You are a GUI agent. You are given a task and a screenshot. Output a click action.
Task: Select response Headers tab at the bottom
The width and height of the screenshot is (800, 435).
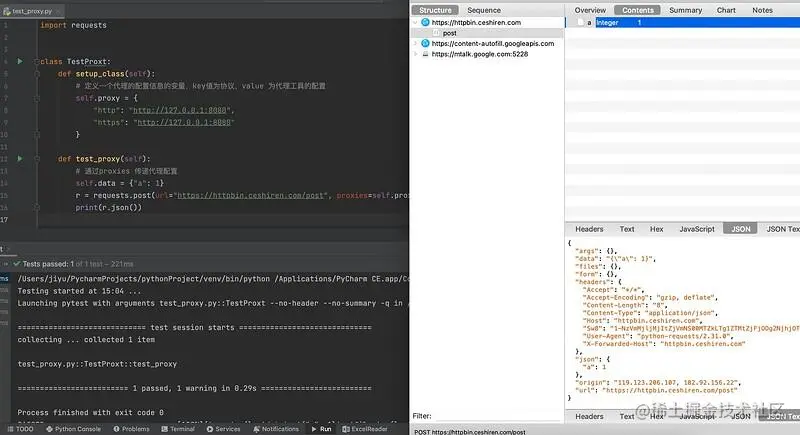point(589,416)
